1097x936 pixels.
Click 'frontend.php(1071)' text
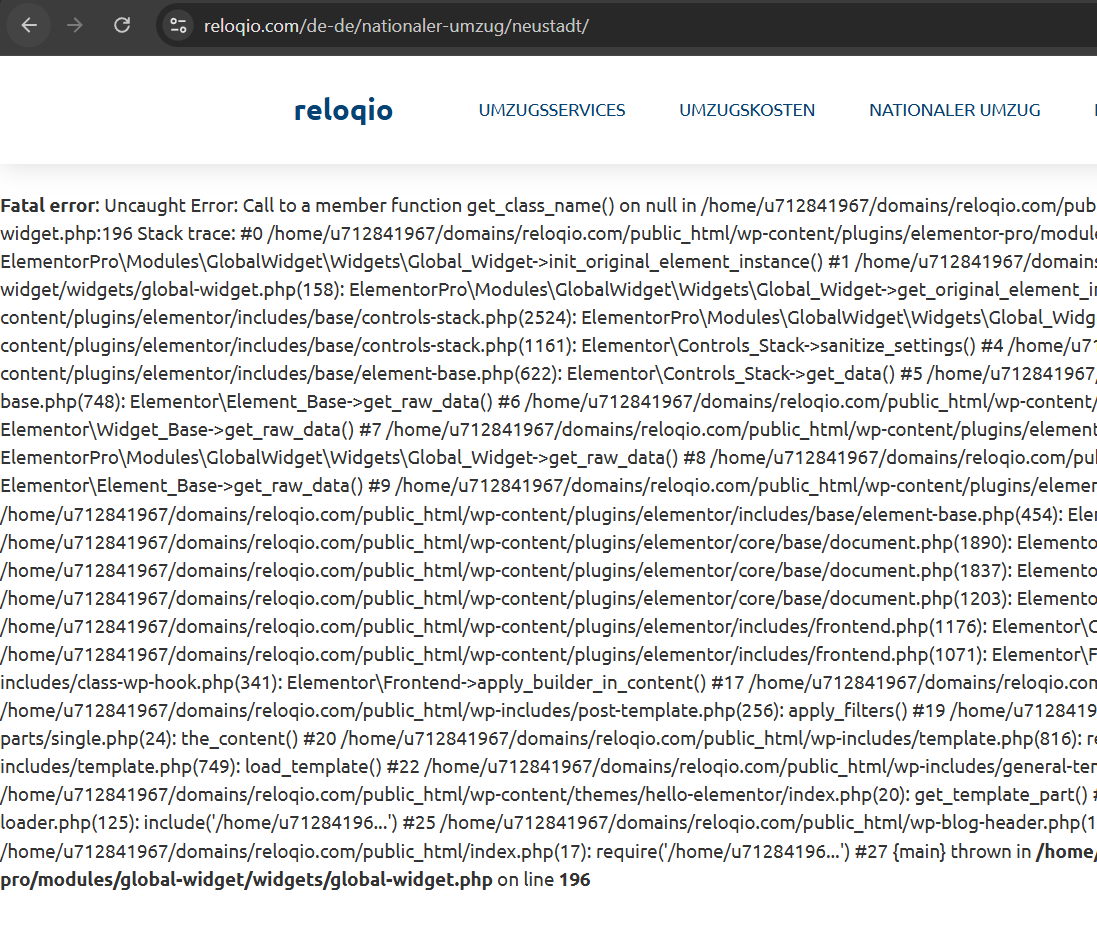(899, 654)
